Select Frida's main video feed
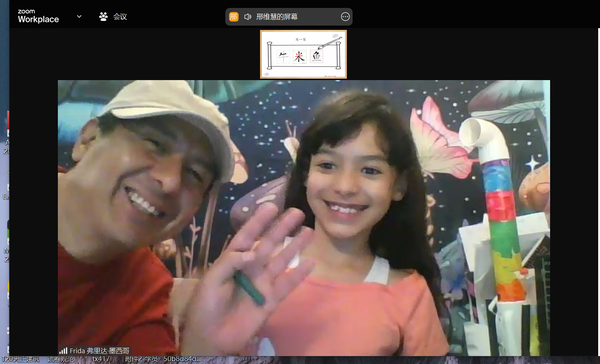The height and width of the screenshot is (364, 600). (304, 218)
